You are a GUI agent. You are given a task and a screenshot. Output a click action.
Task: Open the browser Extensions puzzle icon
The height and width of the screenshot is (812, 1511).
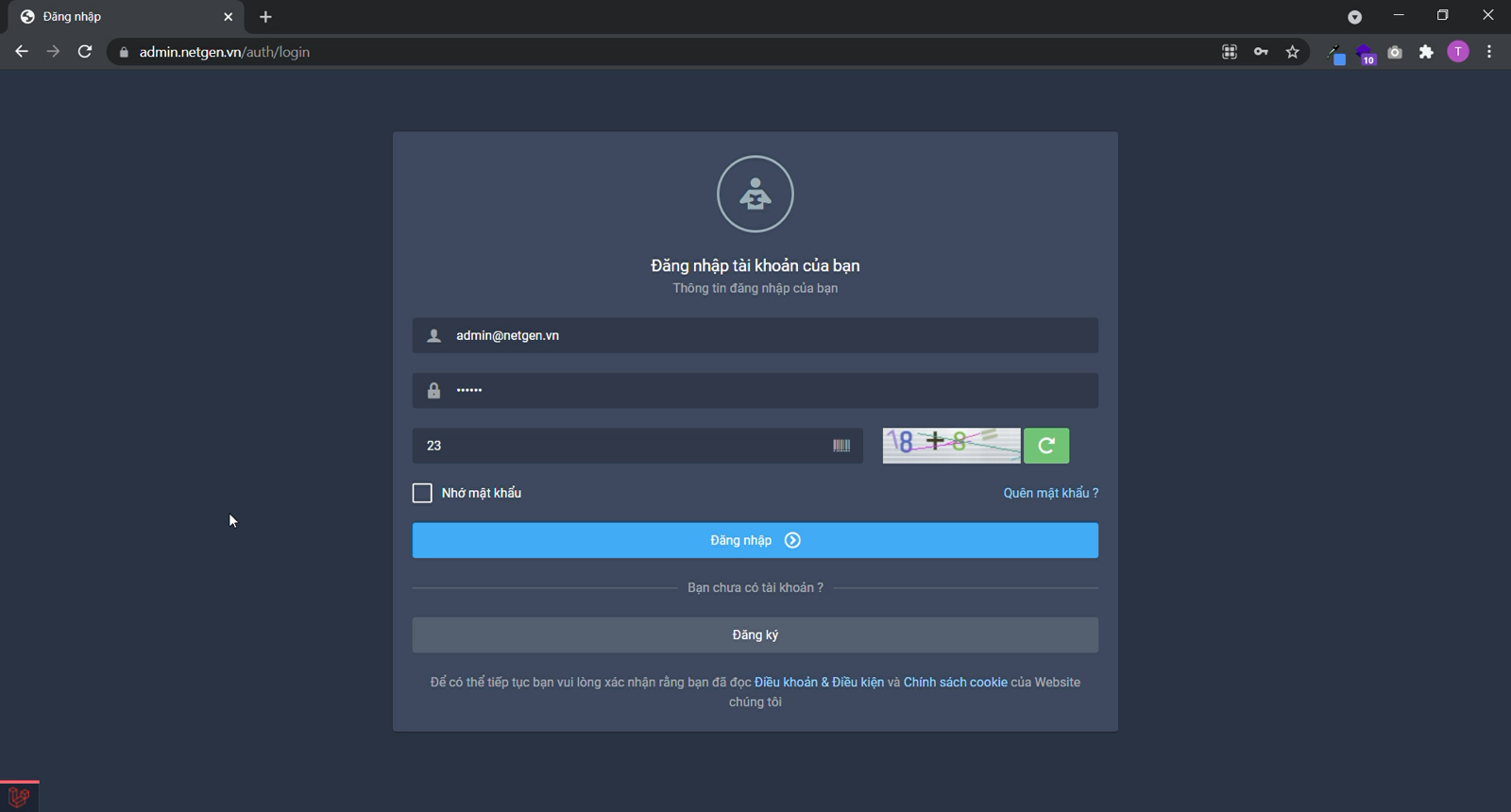pyautogui.click(x=1426, y=52)
